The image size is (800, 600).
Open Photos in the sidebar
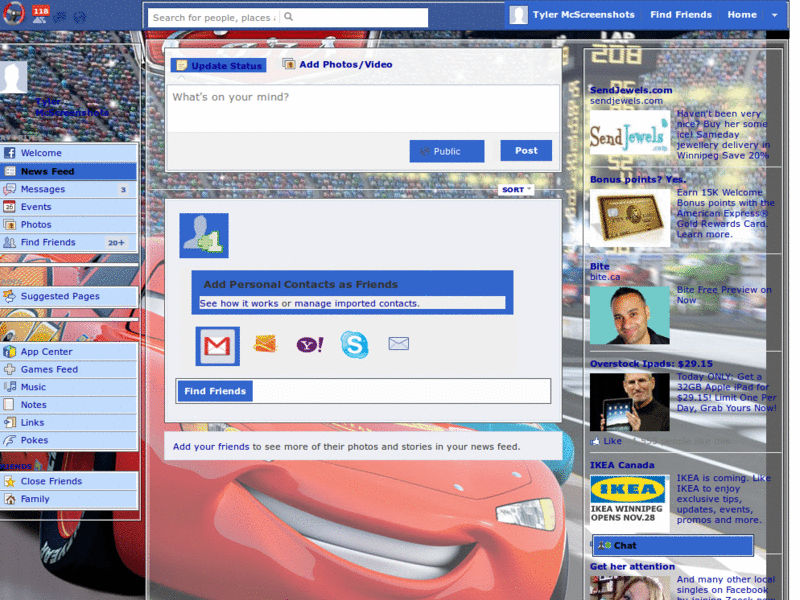click(69, 224)
